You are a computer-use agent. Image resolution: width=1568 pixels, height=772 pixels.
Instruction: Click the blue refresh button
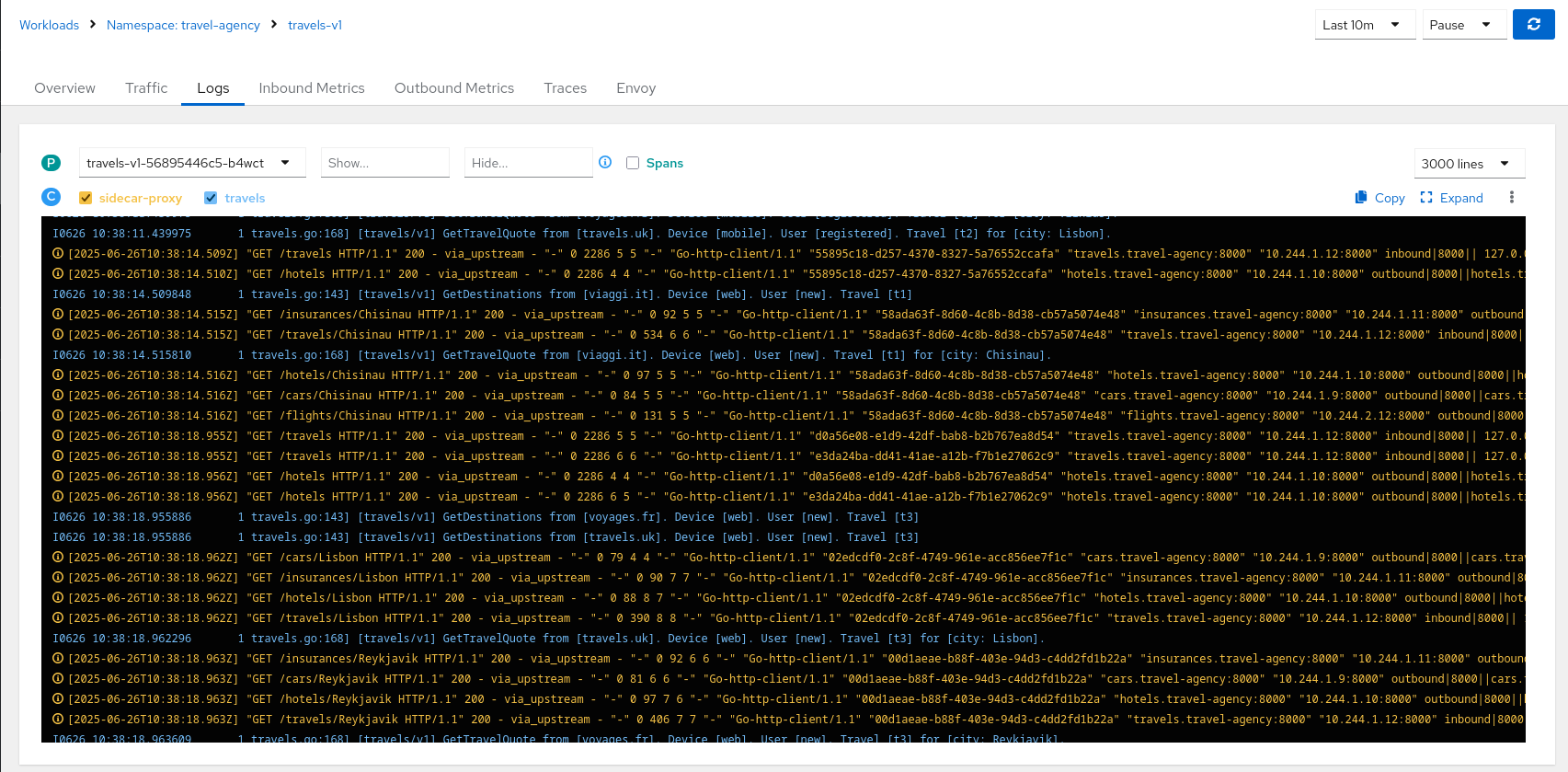[x=1533, y=25]
